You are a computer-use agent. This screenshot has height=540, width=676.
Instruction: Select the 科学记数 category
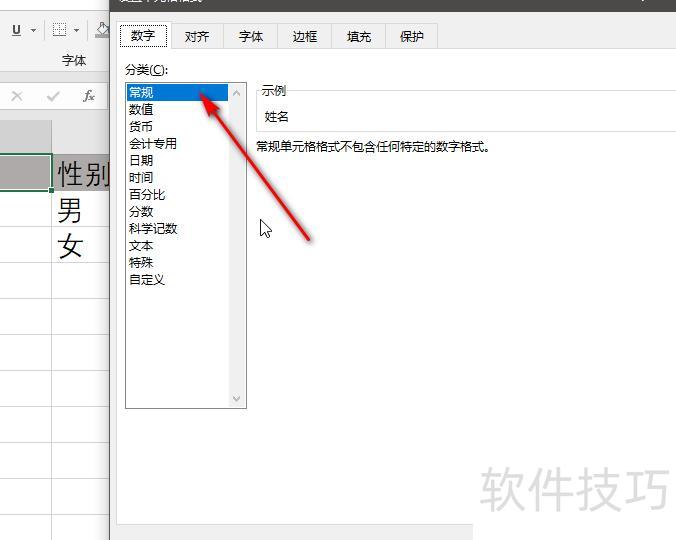177,228
